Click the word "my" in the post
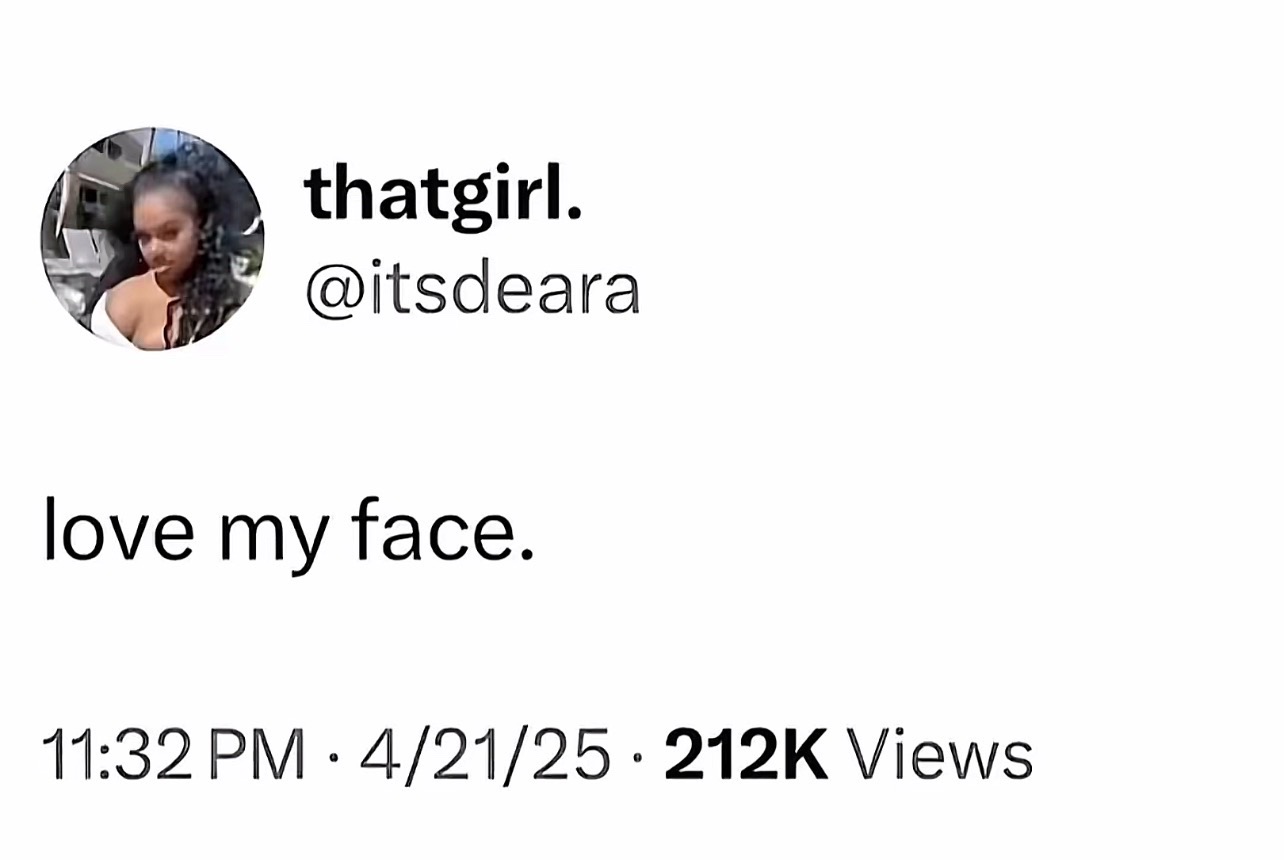 pyautogui.click(x=271, y=541)
